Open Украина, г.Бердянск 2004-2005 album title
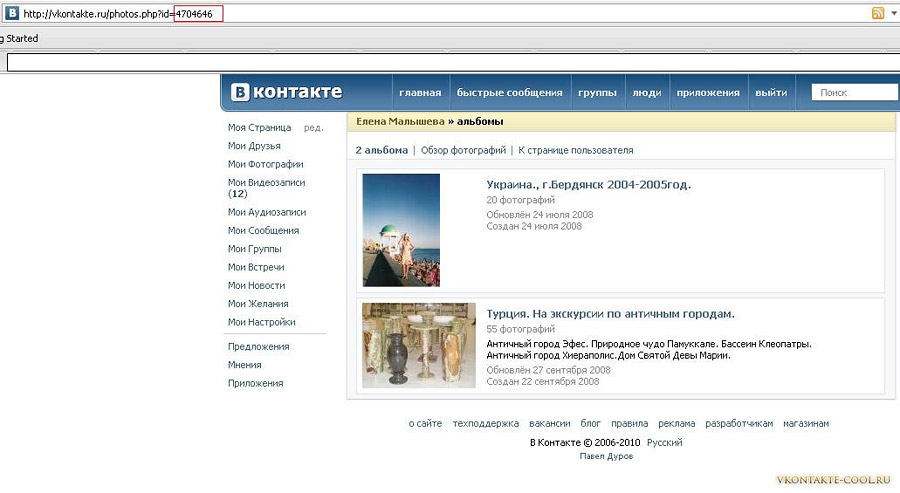The image size is (900, 493). pyautogui.click(x=588, y=185)
